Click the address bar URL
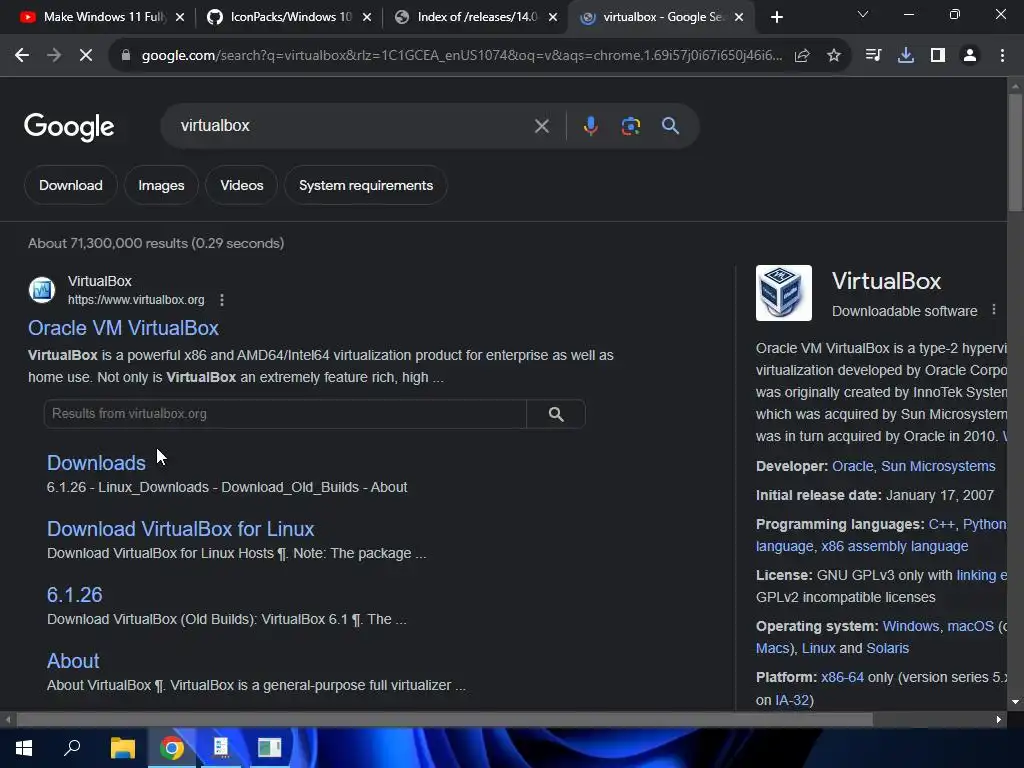Screen dimensions: 1024x768 pyautogui.click(x=461, y=56)
